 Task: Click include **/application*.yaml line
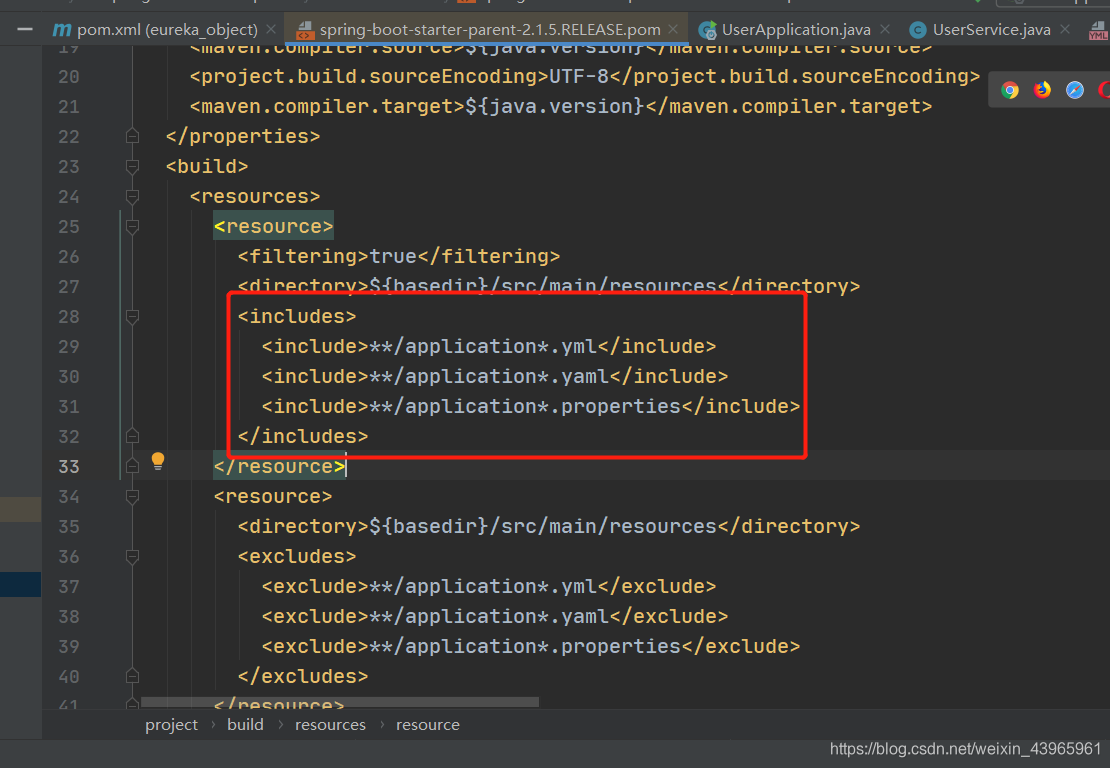click(495, 377)
